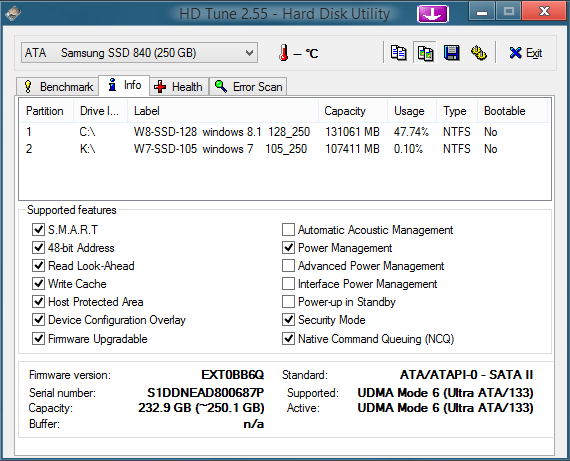
Task: Open the Samsung SSD 840 drive dropdown
Action: pos(139,53)
